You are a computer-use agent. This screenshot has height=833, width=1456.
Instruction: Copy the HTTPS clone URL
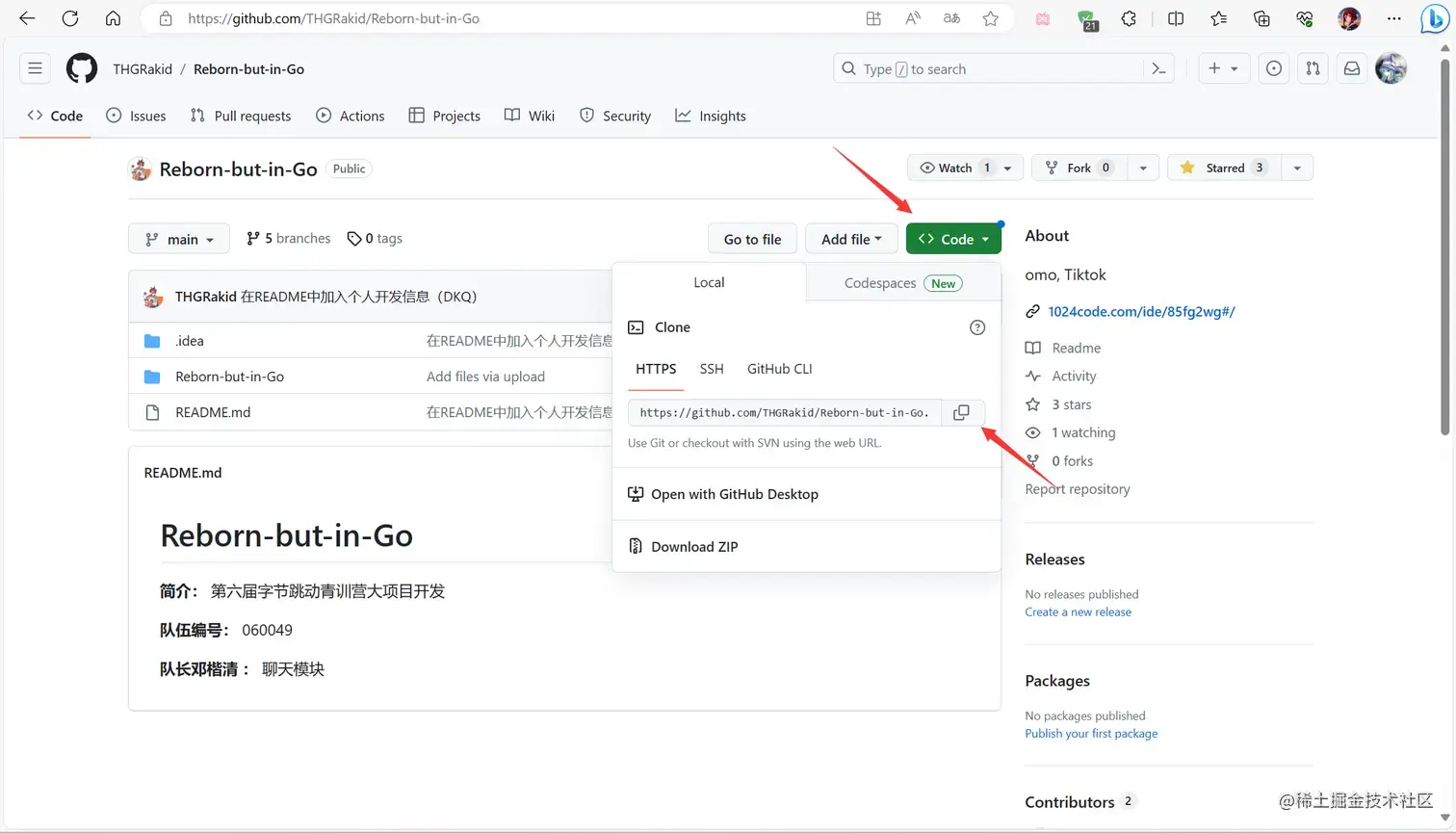pos(961,412)
